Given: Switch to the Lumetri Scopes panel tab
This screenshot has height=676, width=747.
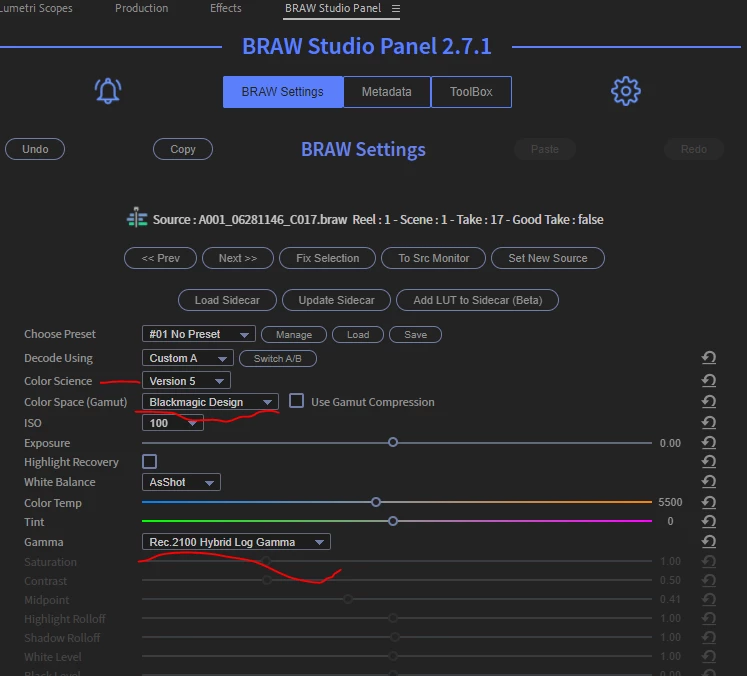Looking at the screenshot, I should pos(36,8).
